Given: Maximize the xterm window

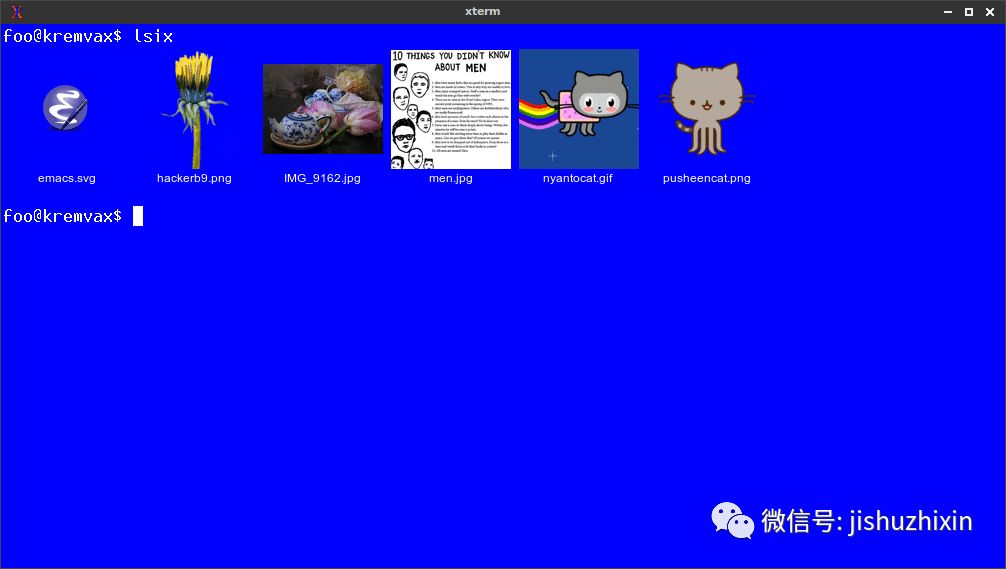Looking at the screenshot, I should 969,12.
